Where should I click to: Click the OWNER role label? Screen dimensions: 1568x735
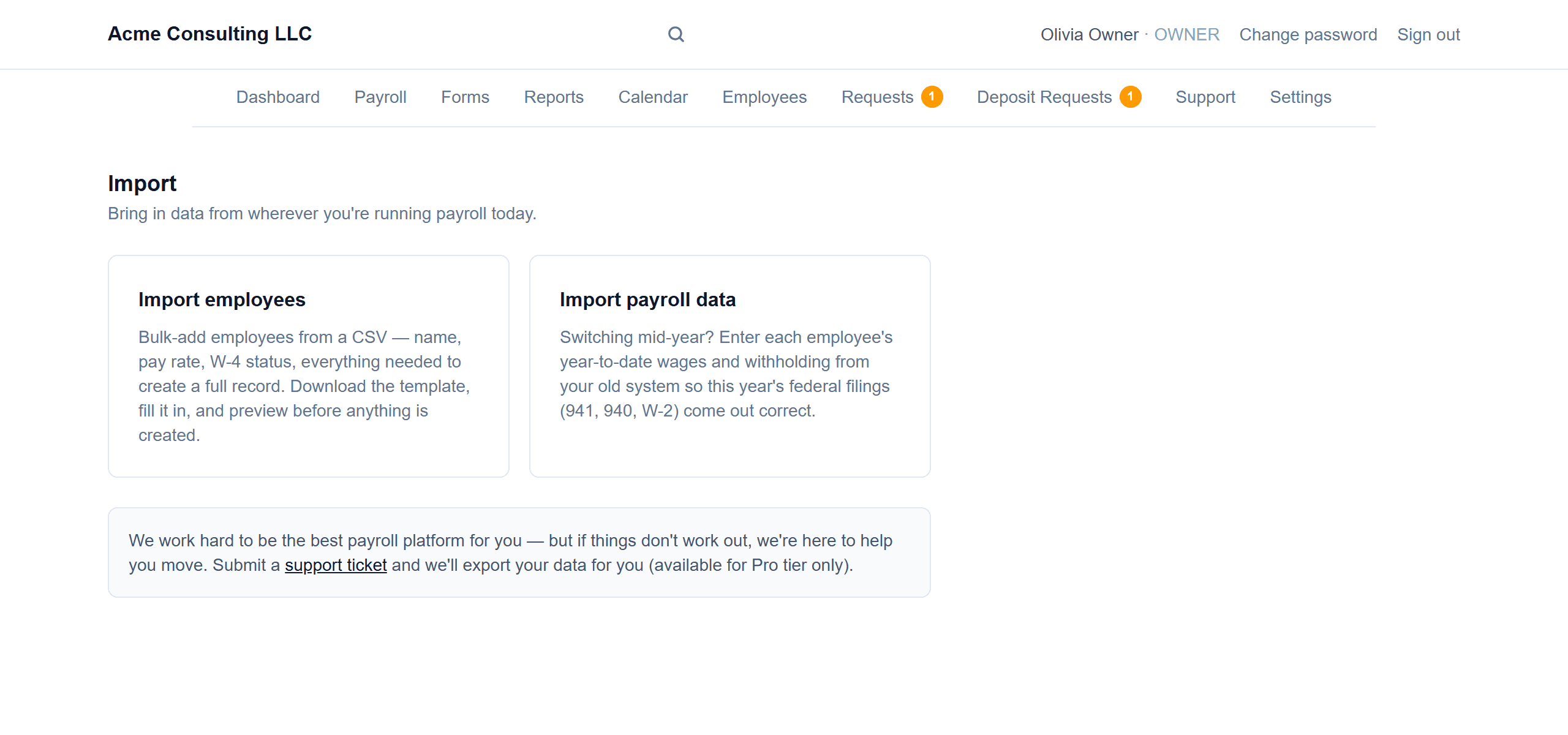[x=1187, y=34]
